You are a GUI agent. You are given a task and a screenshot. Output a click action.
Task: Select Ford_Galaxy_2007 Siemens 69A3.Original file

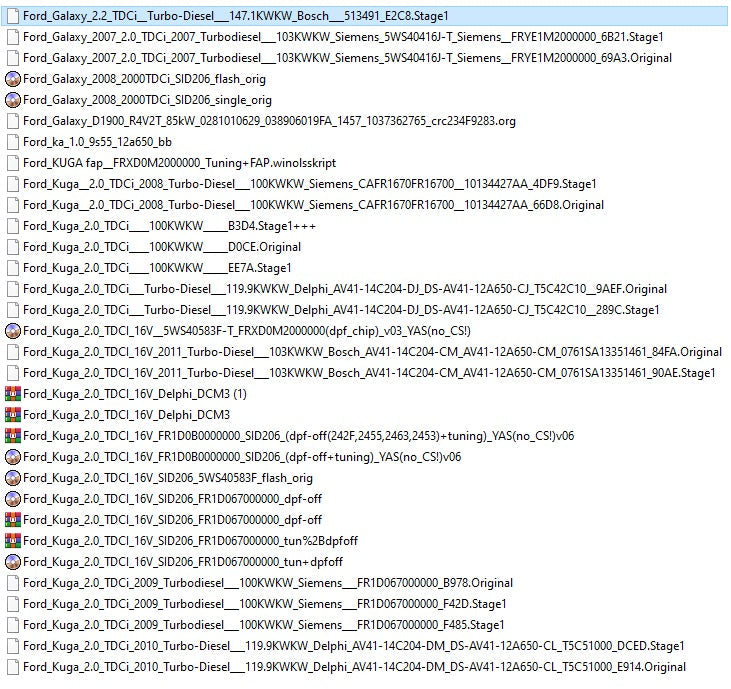point(347,58)
